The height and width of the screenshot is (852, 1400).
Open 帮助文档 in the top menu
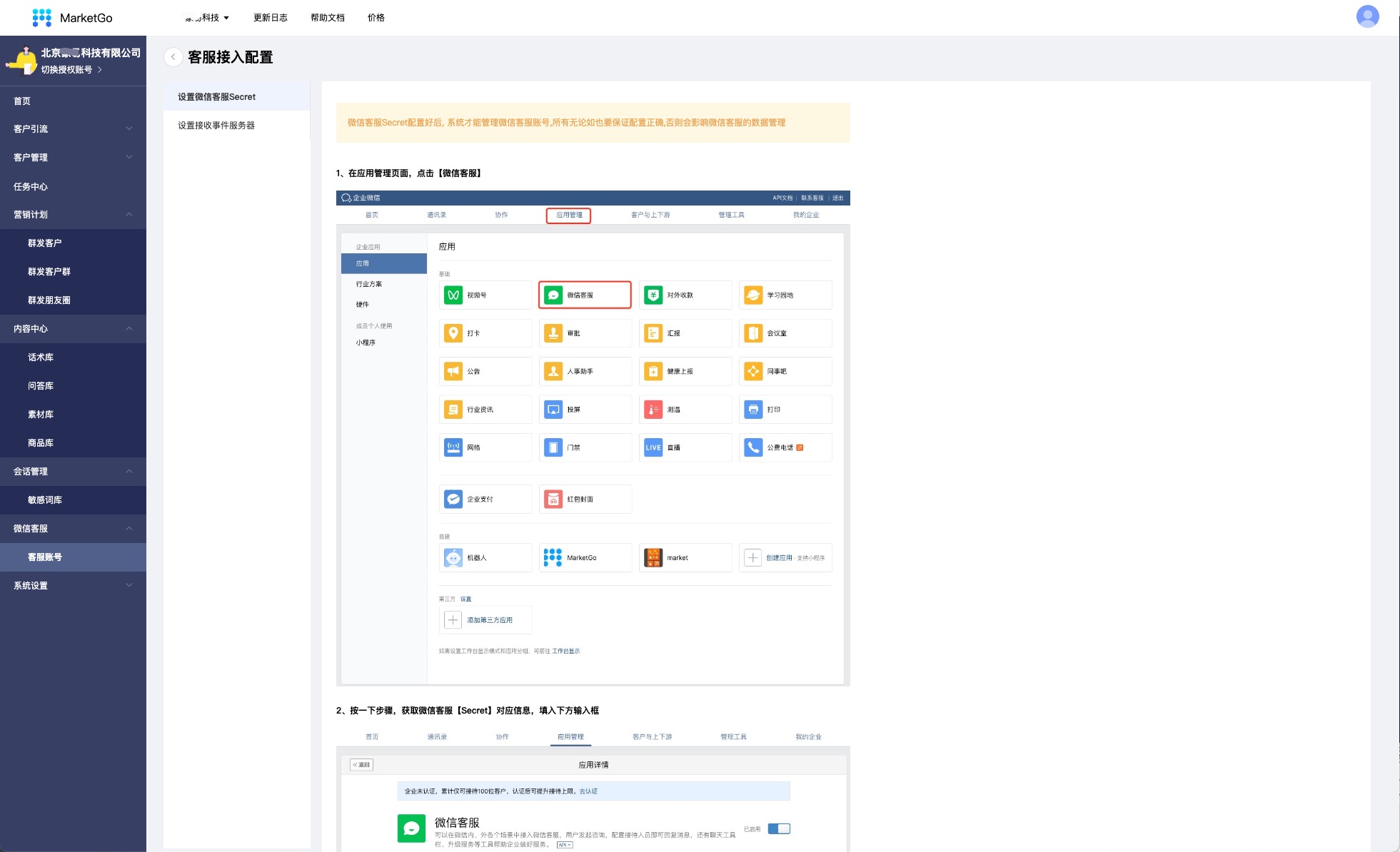click(x=328, y=18)
